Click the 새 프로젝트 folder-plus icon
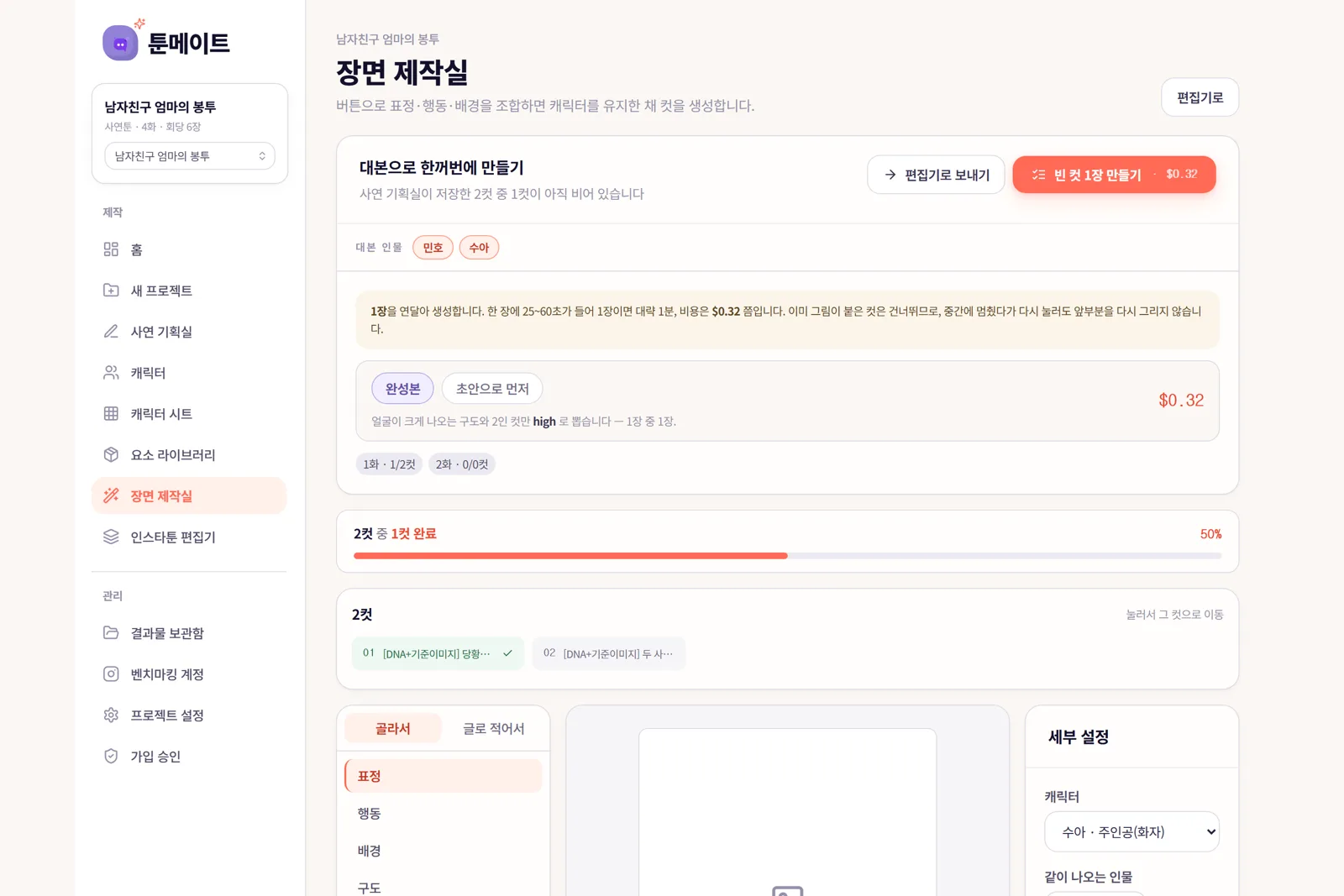Screen dimensions: 1344x896 click(111, 291)
